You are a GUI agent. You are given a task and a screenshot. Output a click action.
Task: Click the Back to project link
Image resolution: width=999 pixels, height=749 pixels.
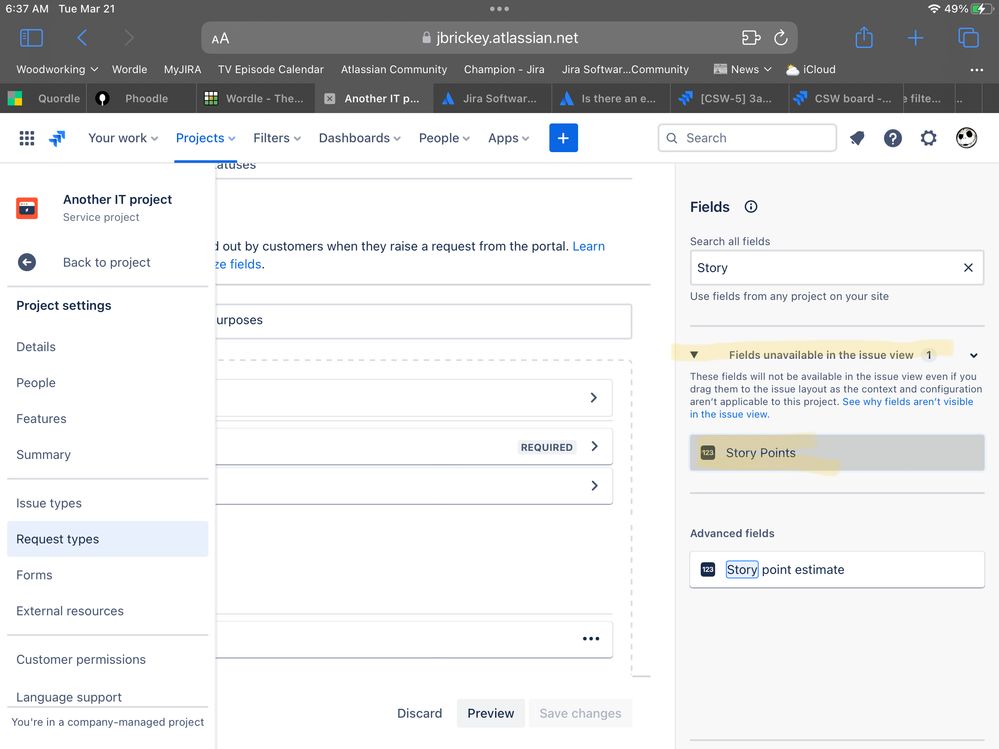[106, 262]
